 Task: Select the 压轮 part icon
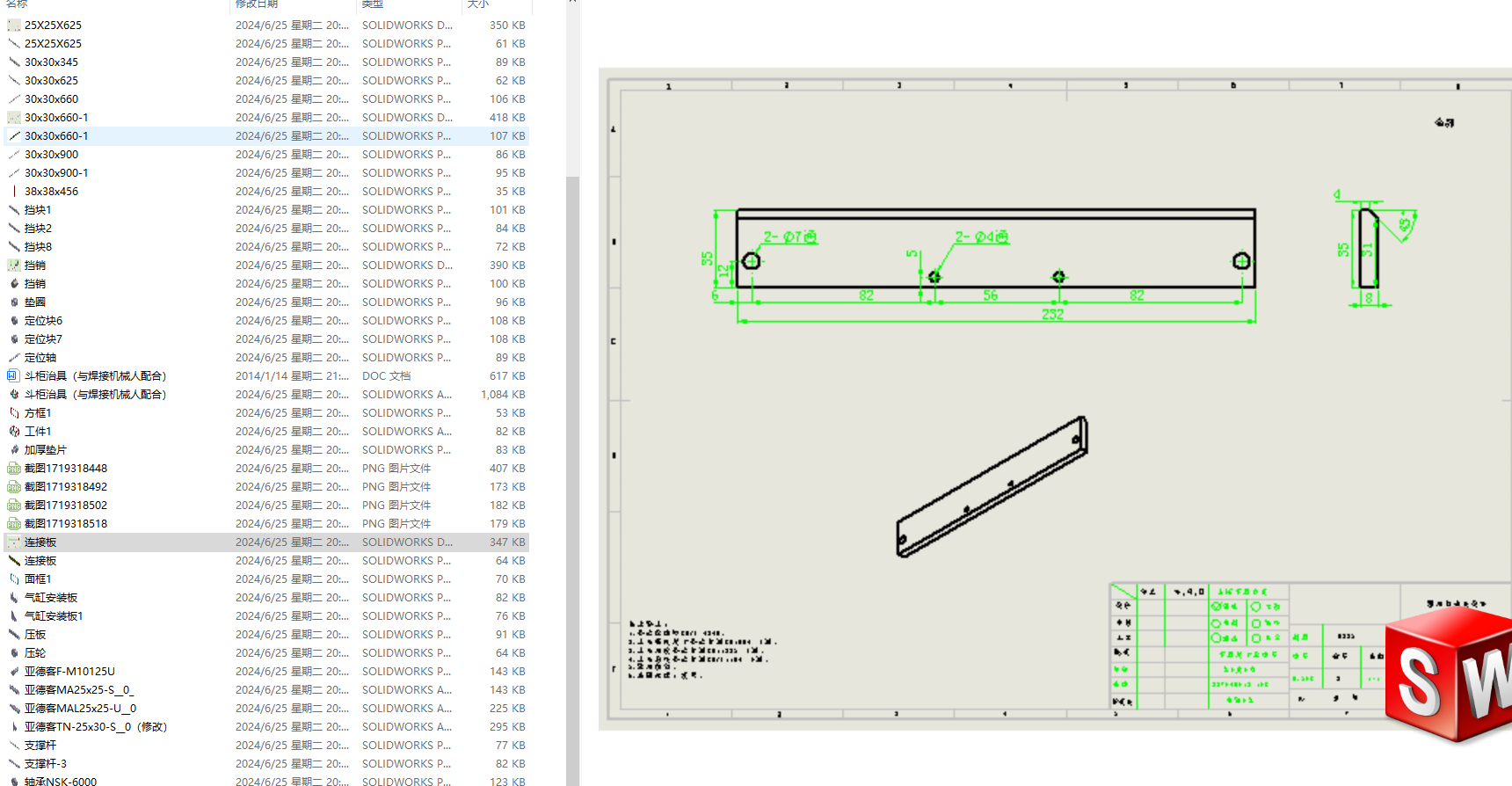point(14,653)
